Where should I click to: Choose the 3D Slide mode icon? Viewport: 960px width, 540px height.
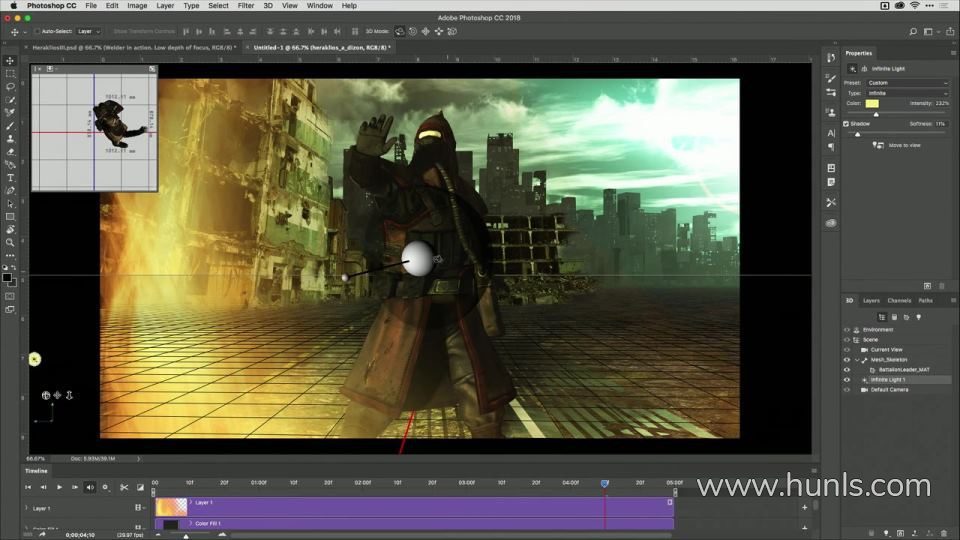tap(439, 31)
